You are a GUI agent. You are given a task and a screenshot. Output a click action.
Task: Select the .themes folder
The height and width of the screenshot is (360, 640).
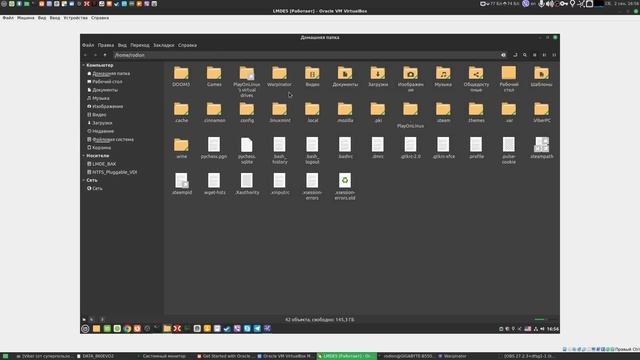[476, 112]
